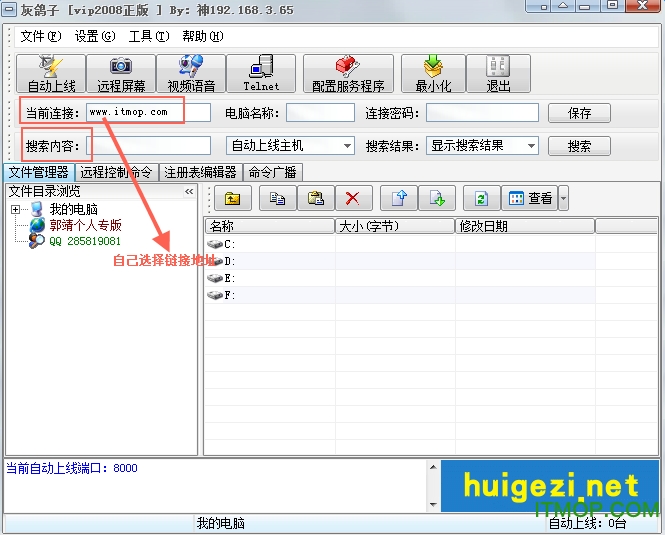This screenshot has width=665, height=535.
Task: Select drive C: in file list
Action: pyautogui.click(x=221, y=244)
